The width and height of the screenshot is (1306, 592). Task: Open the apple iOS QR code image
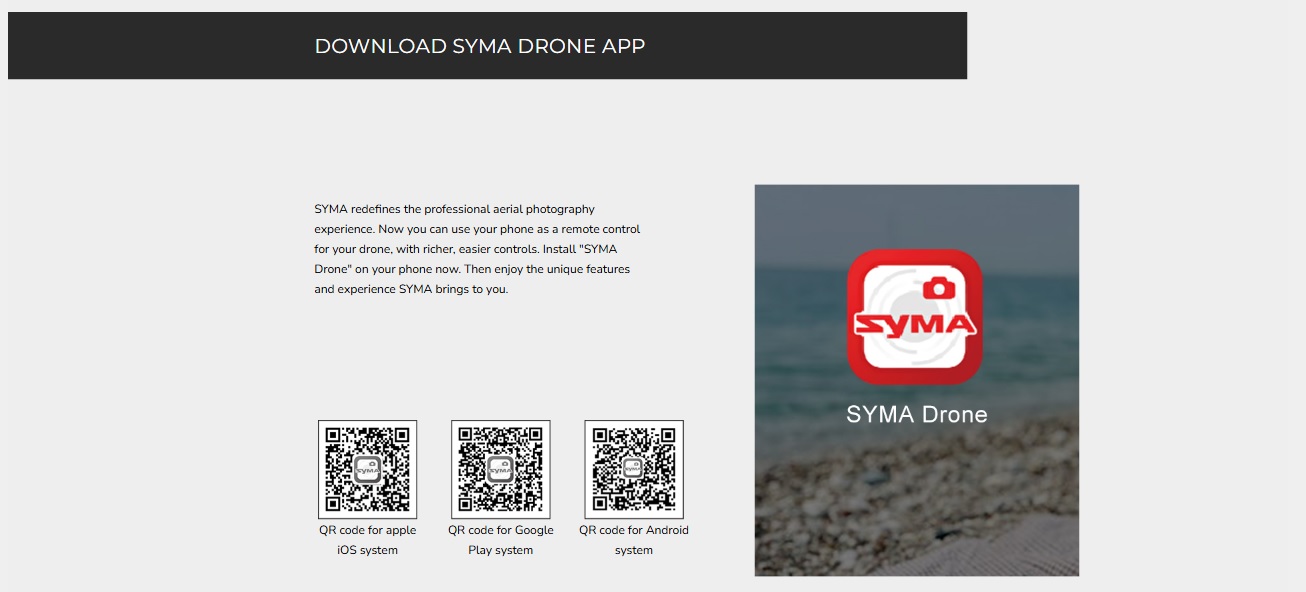(367, 470)
